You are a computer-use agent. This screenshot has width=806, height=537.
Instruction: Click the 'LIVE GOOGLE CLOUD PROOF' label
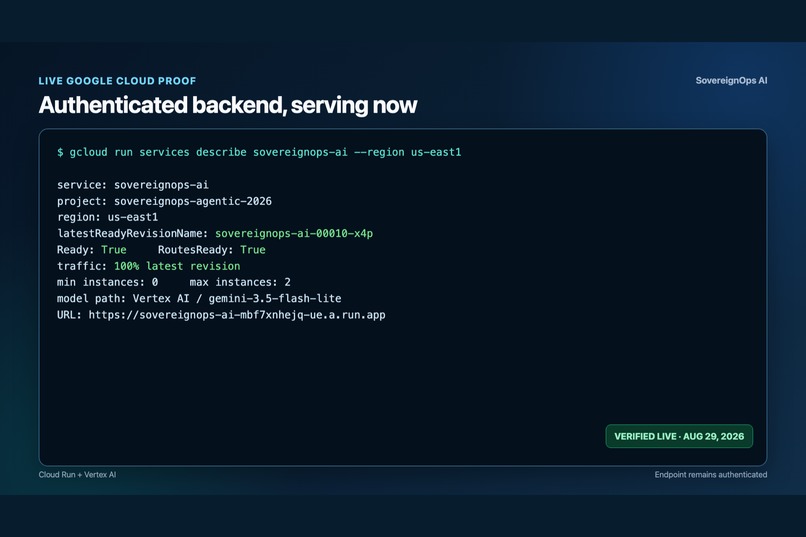click(117, 81)
